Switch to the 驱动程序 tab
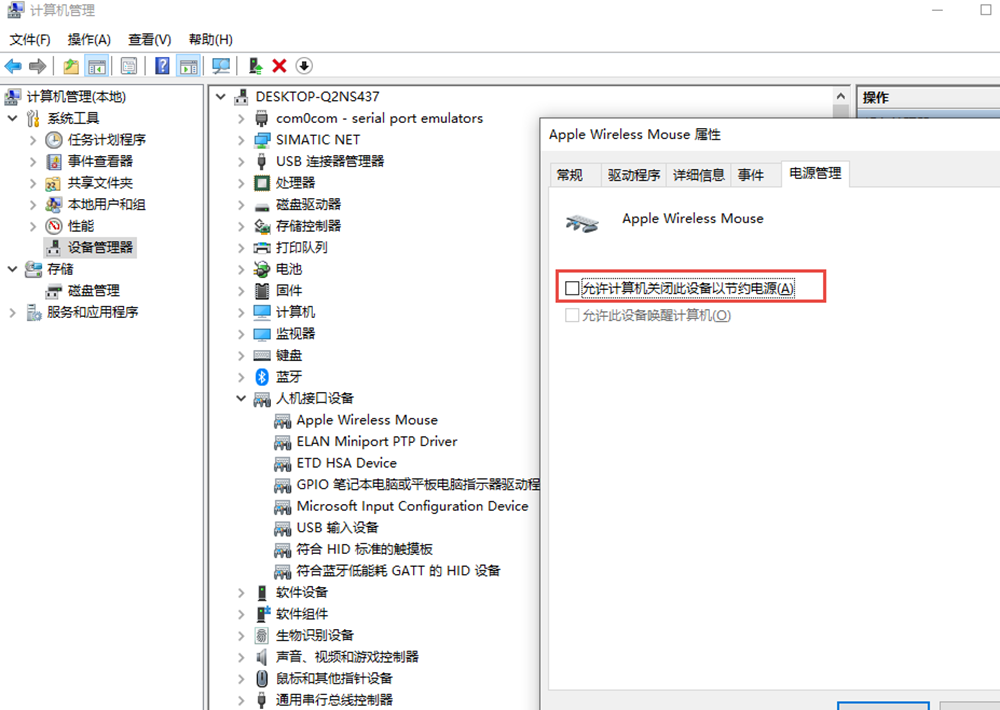Image resolution: width=1000 pixels, height=710 pixels. coord(634,175)
